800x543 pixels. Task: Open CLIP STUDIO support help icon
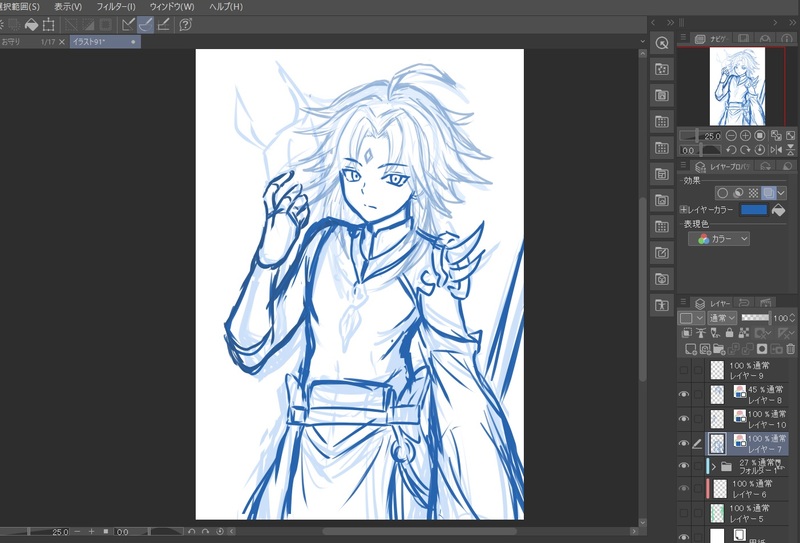(x=186, y=24)
